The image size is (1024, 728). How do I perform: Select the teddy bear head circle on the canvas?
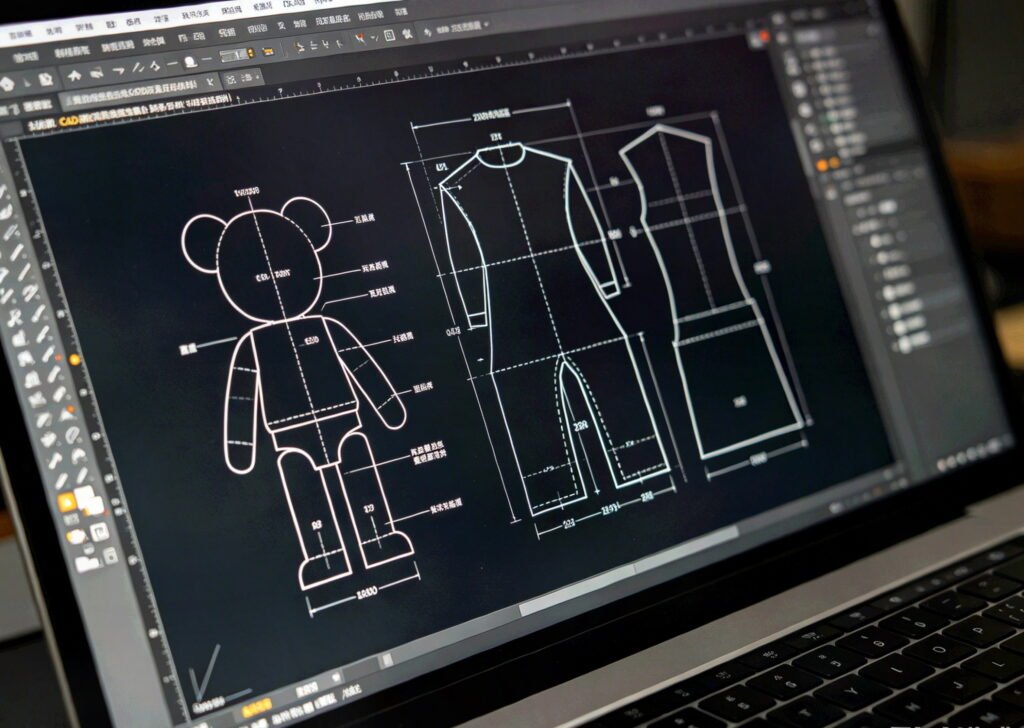[270, 266]
